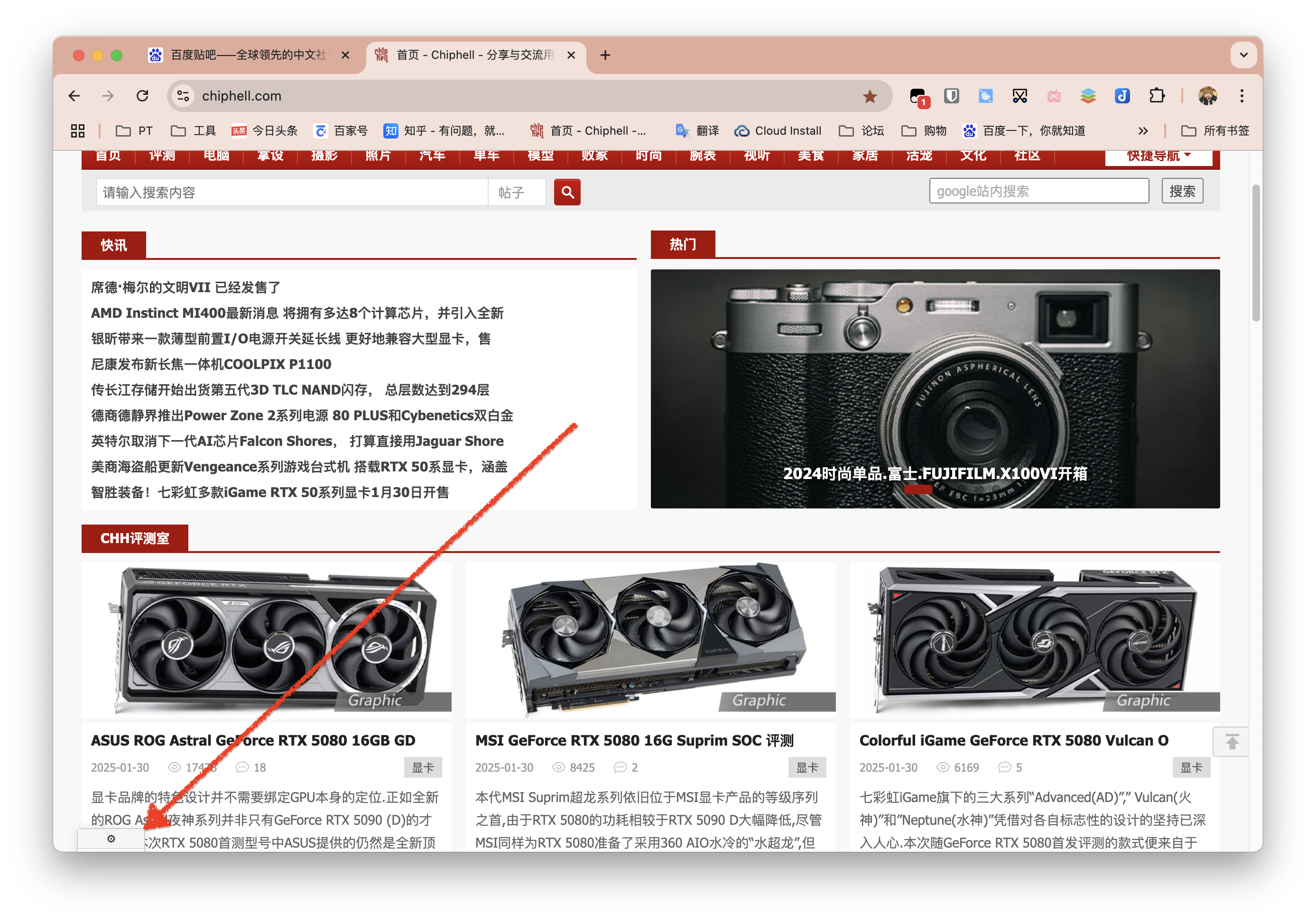The width and height of the screenshot is (1316, 922).
Task: Focus the google站内搜索 input field
Action: pos(1038,191)
